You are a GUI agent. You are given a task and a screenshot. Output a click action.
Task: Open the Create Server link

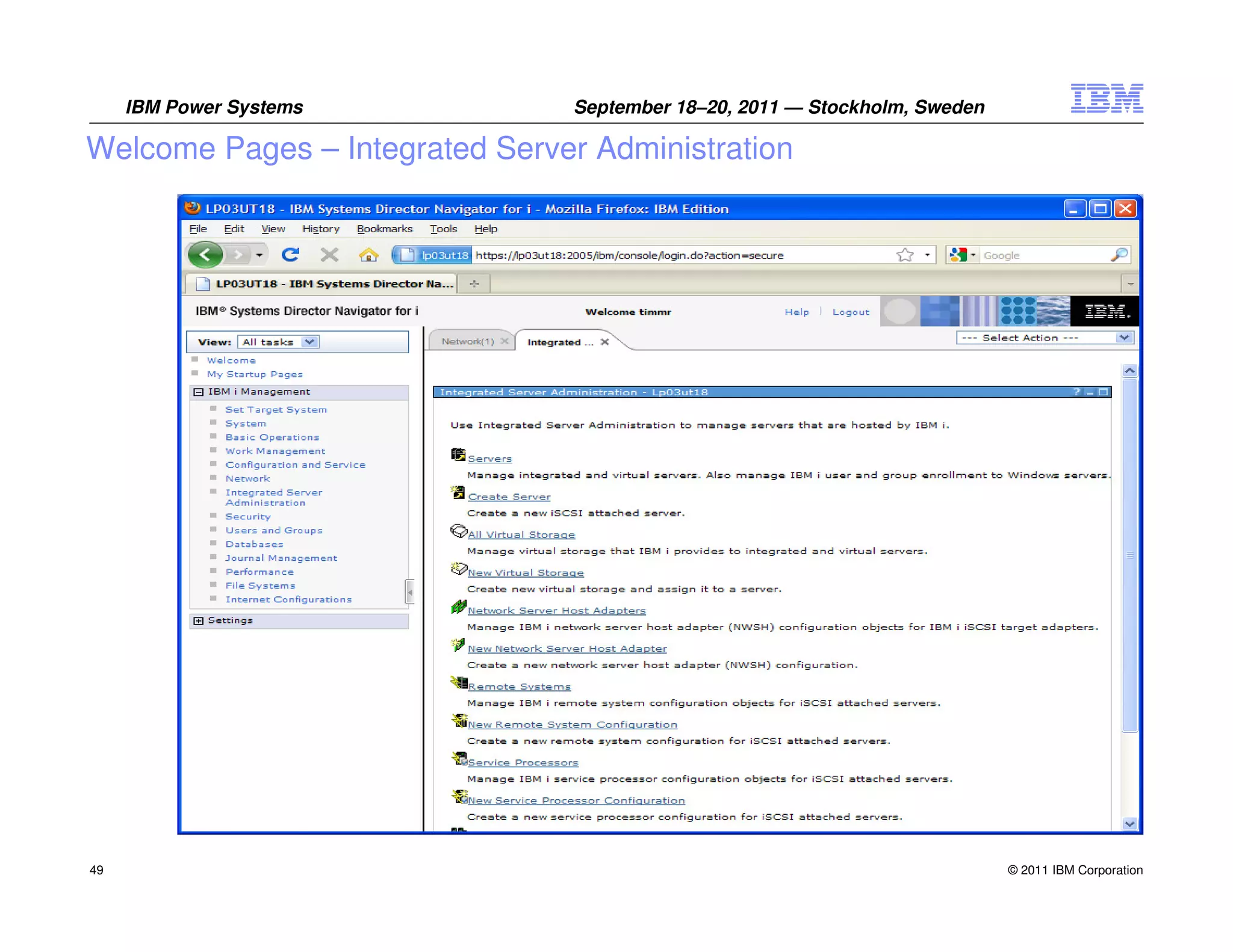[509, 496]
